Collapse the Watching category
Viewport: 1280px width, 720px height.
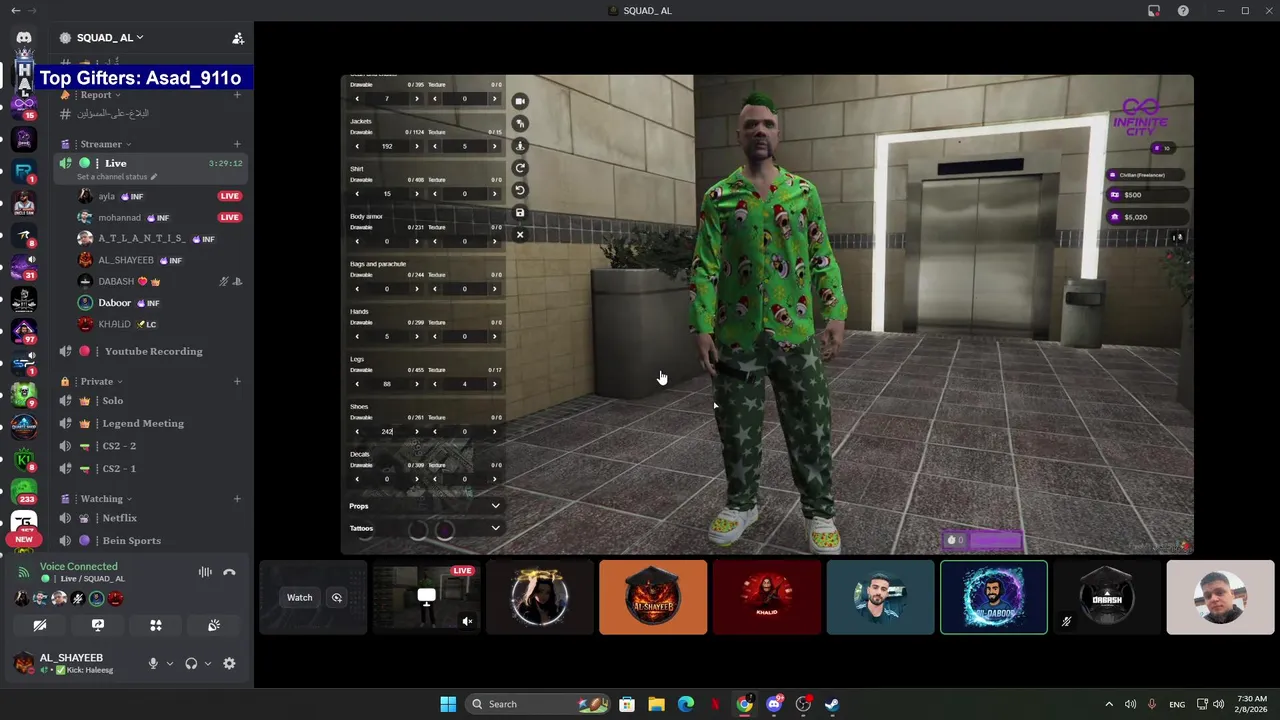pos(106,498)
